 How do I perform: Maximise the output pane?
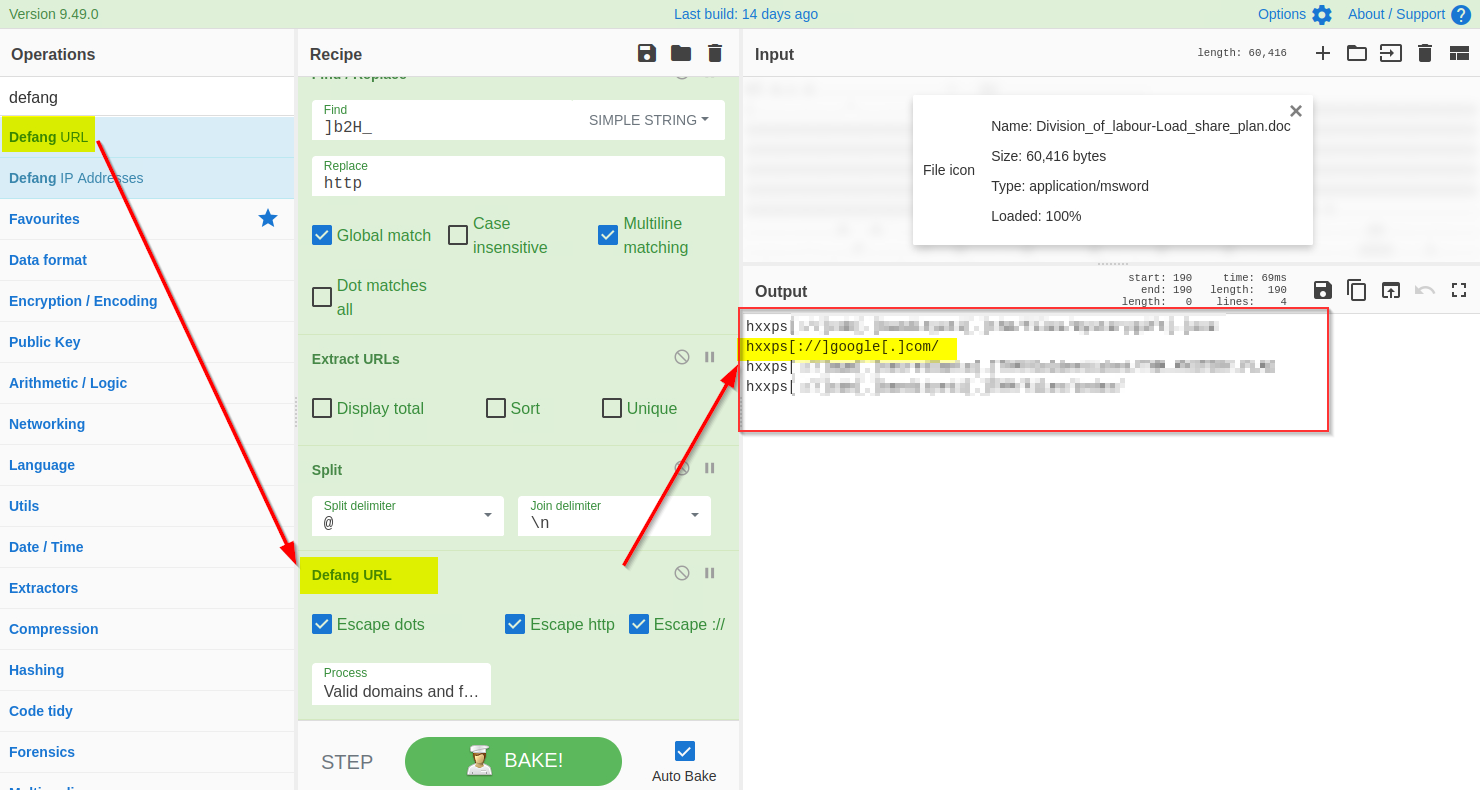(x=1459, y=290)
